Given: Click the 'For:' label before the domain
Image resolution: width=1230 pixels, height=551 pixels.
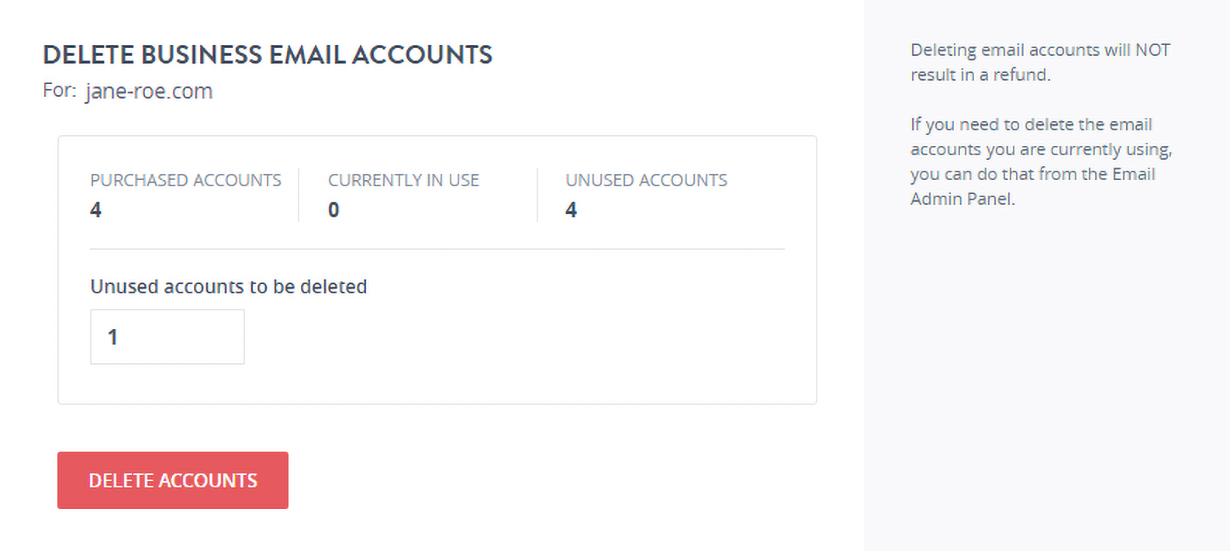Looking at the screenshot, I should pyautogui.click(x=59, y=92).
